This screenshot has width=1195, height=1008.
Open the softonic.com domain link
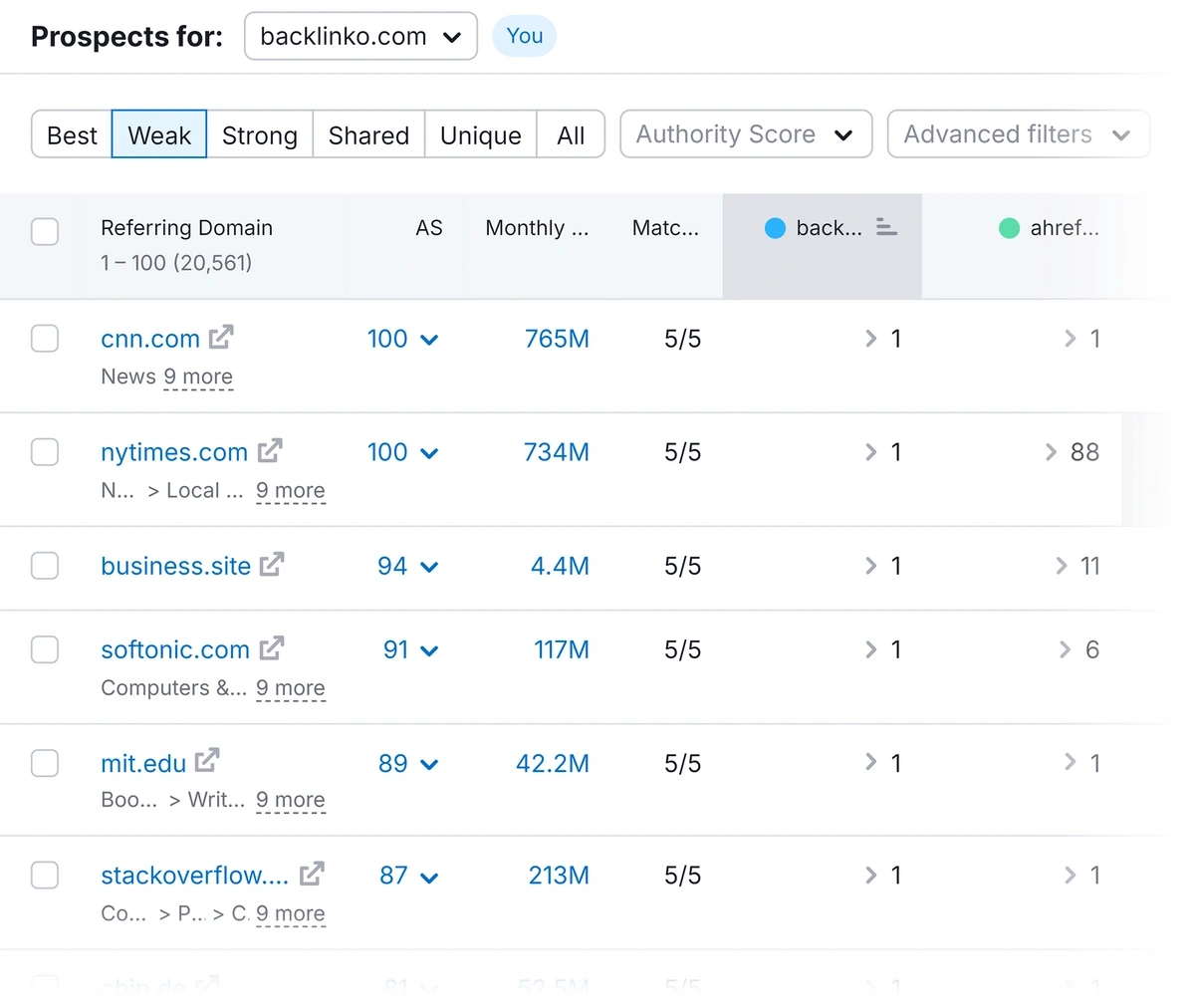click(x=175, y=649)
